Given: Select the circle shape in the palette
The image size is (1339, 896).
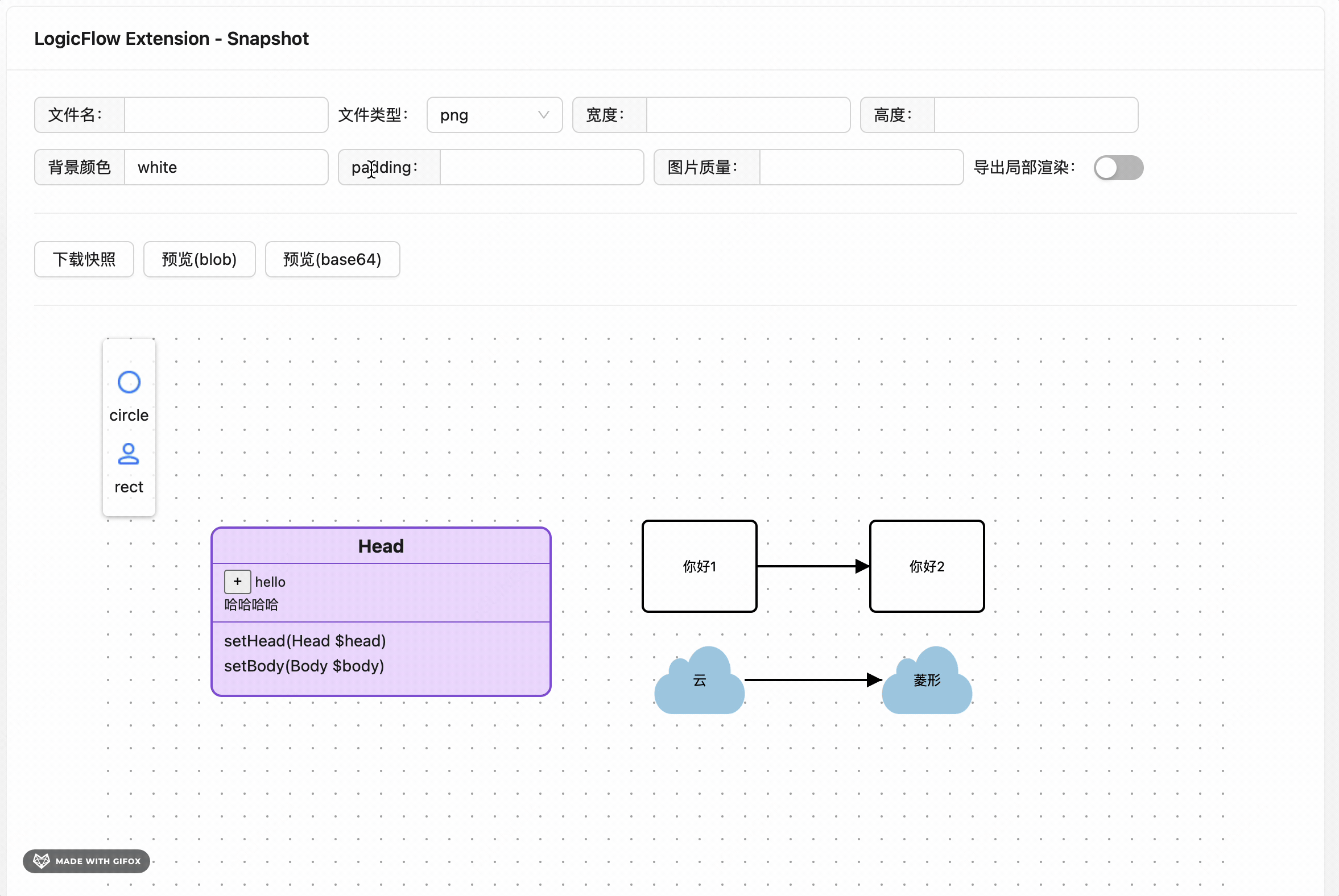Looking at the screenshot, I should [x=129, y=381].
